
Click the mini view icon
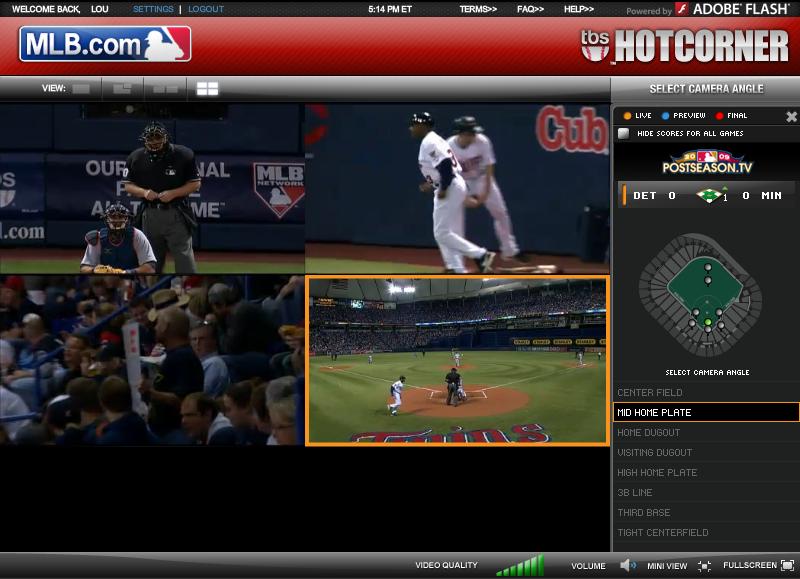click(x=705, y=566)
